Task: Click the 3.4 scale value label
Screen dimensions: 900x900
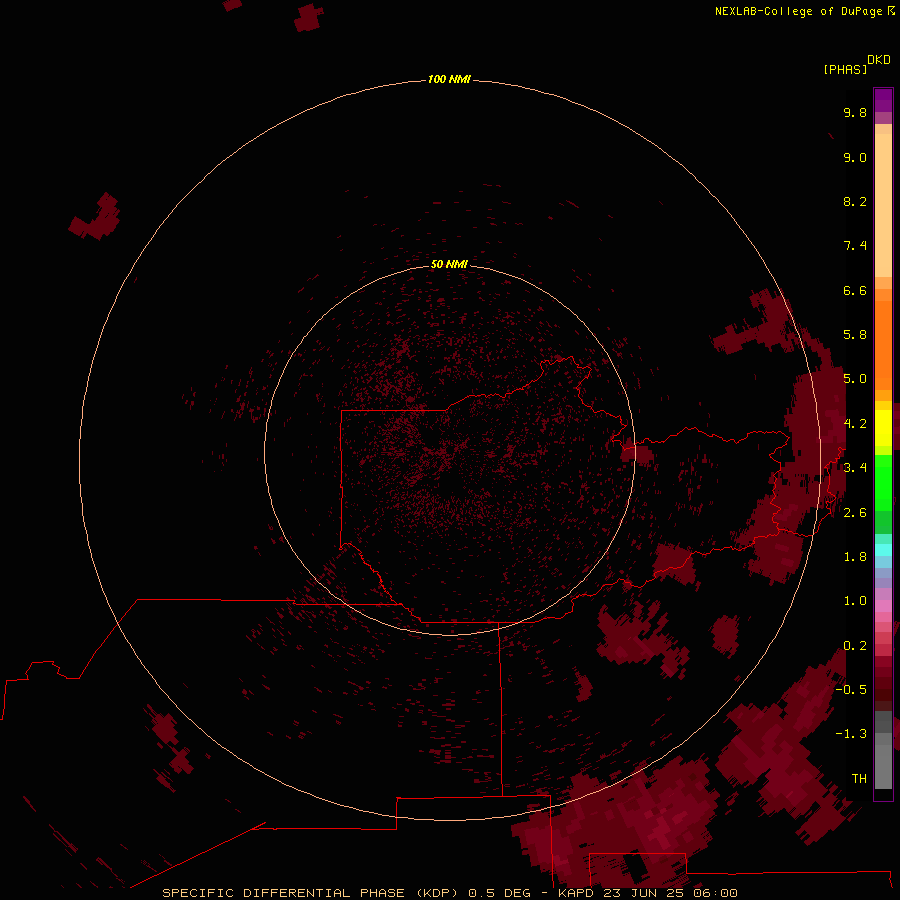Action: 855,468
